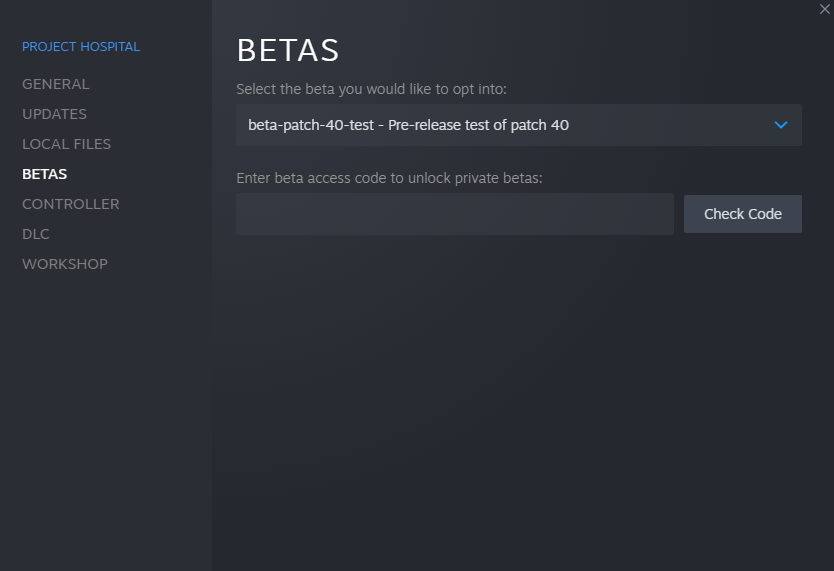Screen dimensions: 834x571
Task: Click the "Enter beta access code" label
Action: coord(389,178)
